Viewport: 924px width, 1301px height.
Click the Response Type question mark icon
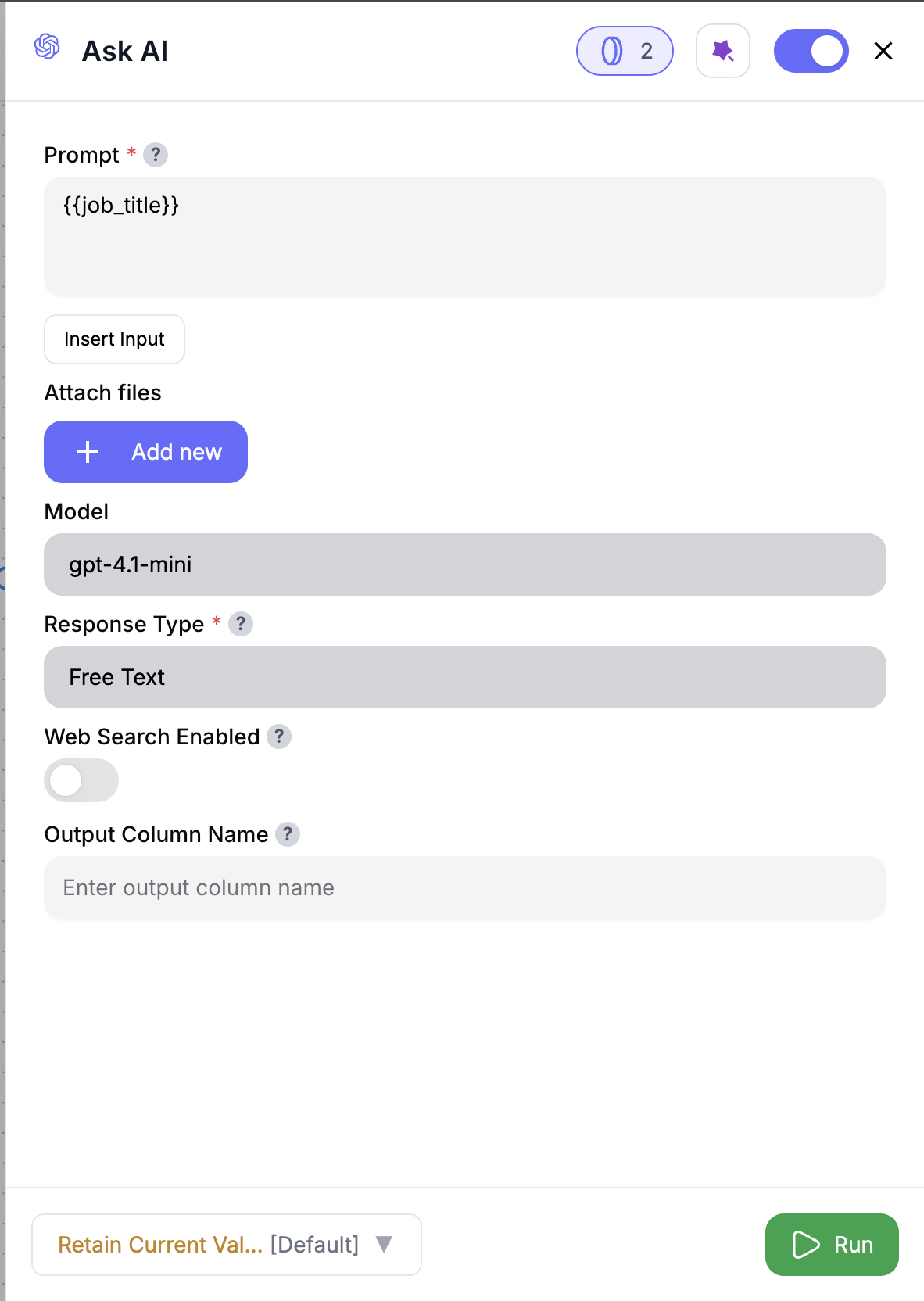point(242,624)
